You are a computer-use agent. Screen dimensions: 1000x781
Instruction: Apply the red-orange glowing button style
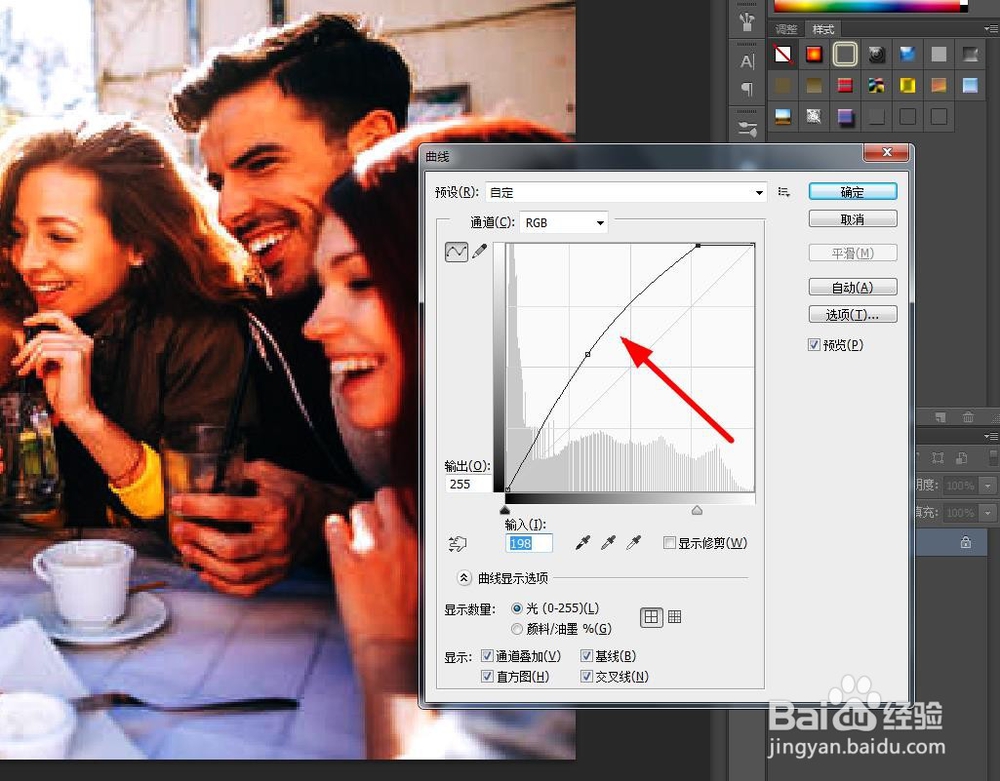click(814, 54)
